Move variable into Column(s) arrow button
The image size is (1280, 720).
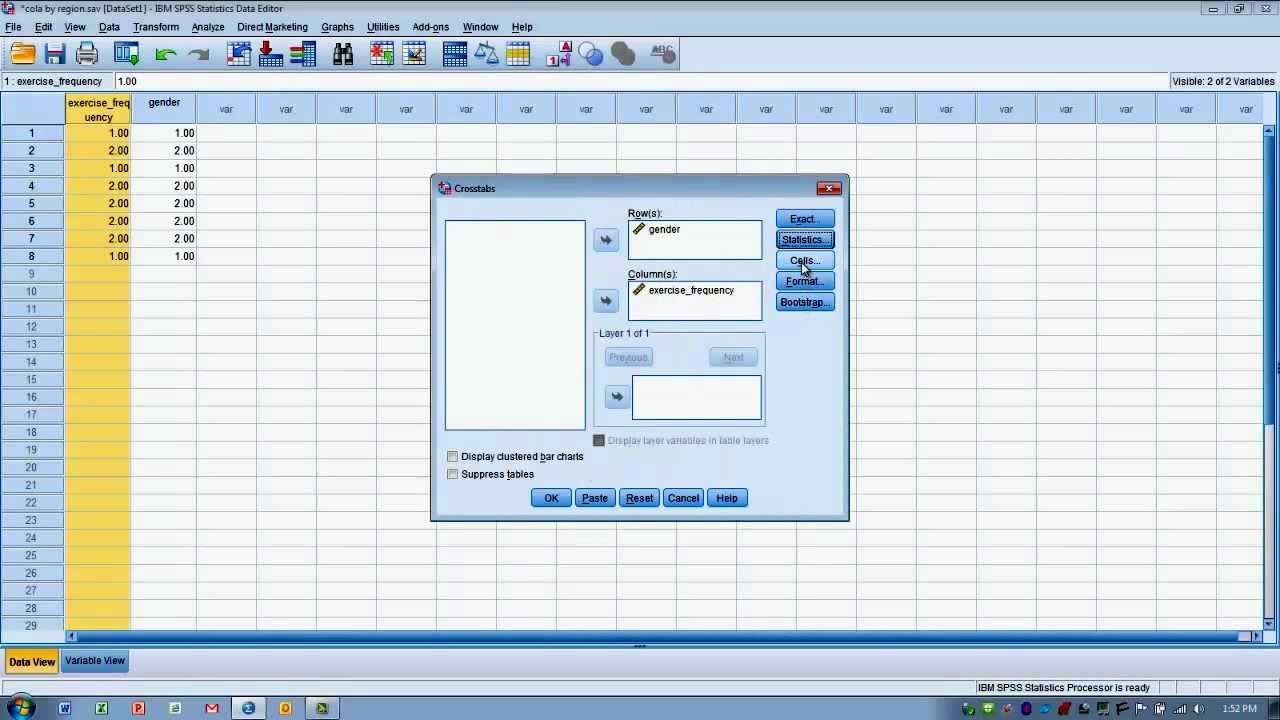click(606, 301)
